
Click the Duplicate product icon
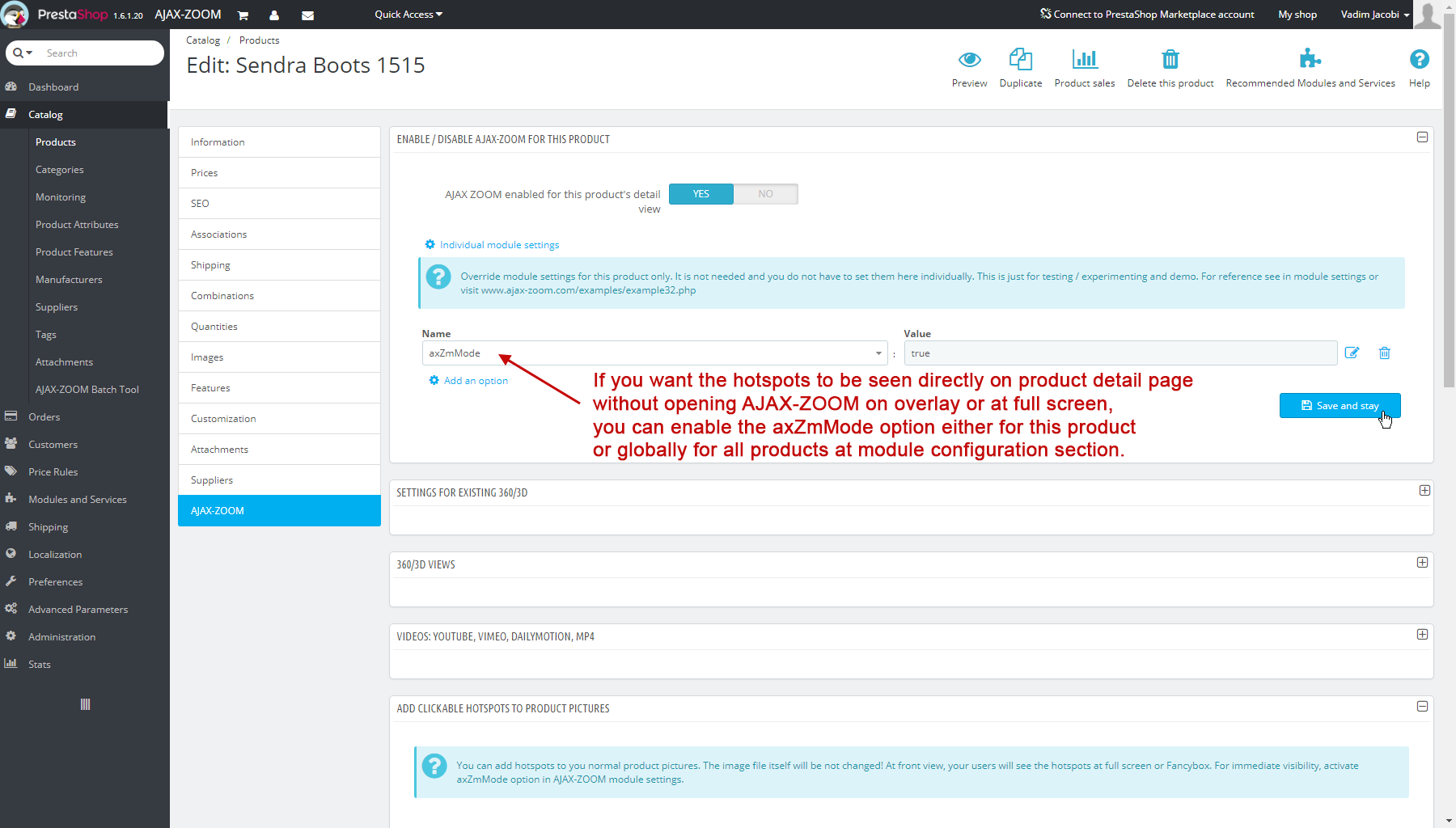(x=1021, y=60)
